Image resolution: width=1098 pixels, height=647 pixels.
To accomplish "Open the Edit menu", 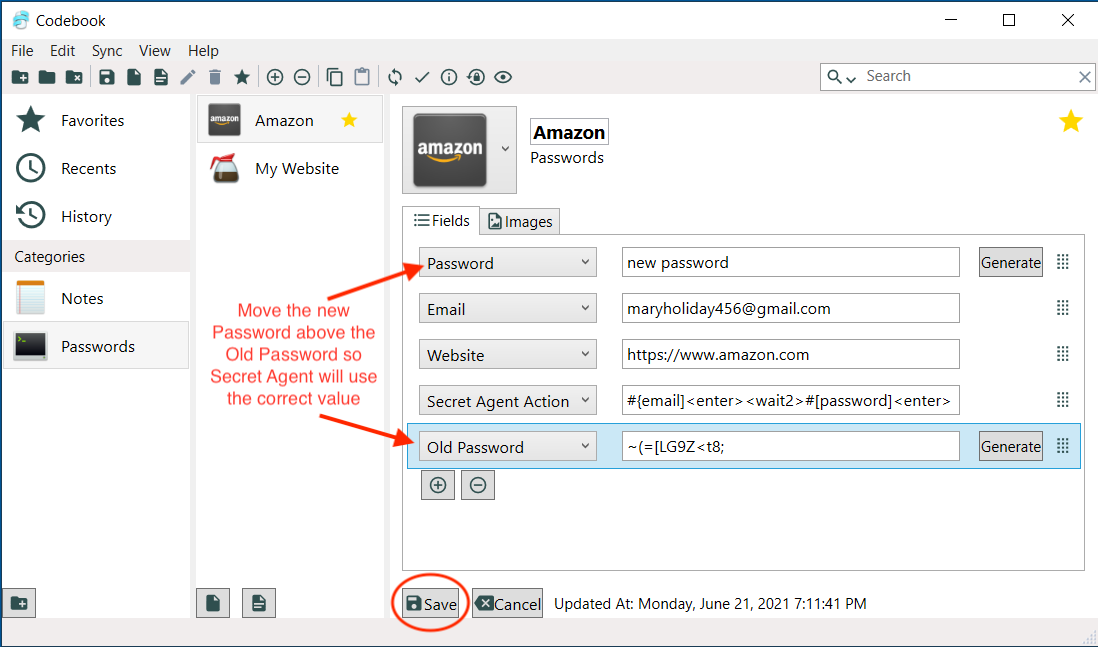I will point(62,50).
